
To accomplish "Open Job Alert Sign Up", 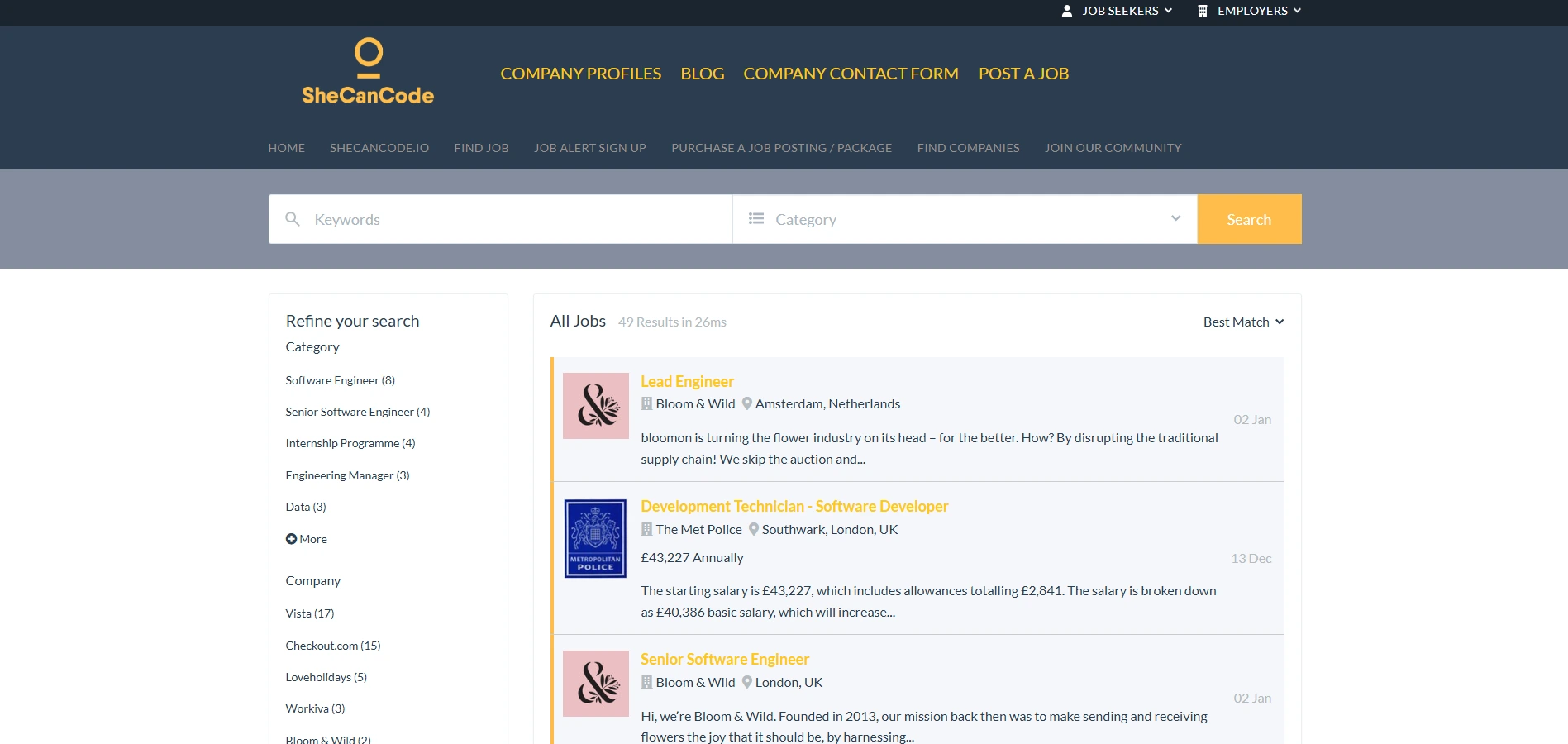I will click(590, 148).
